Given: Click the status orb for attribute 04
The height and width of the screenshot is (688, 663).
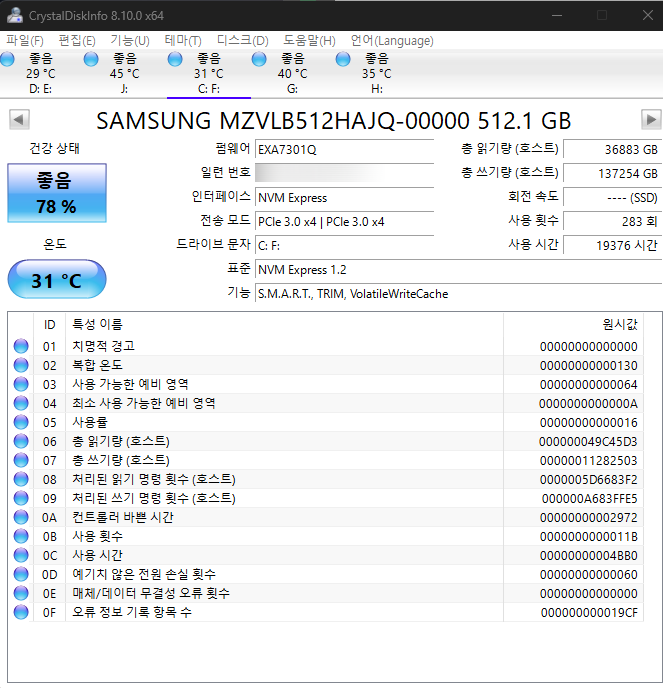Looking at the screenshot, I should click(x=21, y=403).
